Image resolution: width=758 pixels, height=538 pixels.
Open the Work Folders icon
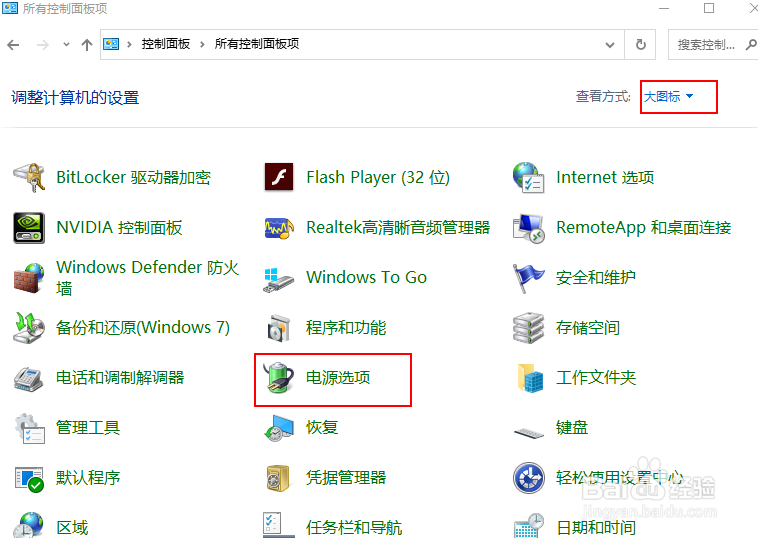tap(530, 378)
